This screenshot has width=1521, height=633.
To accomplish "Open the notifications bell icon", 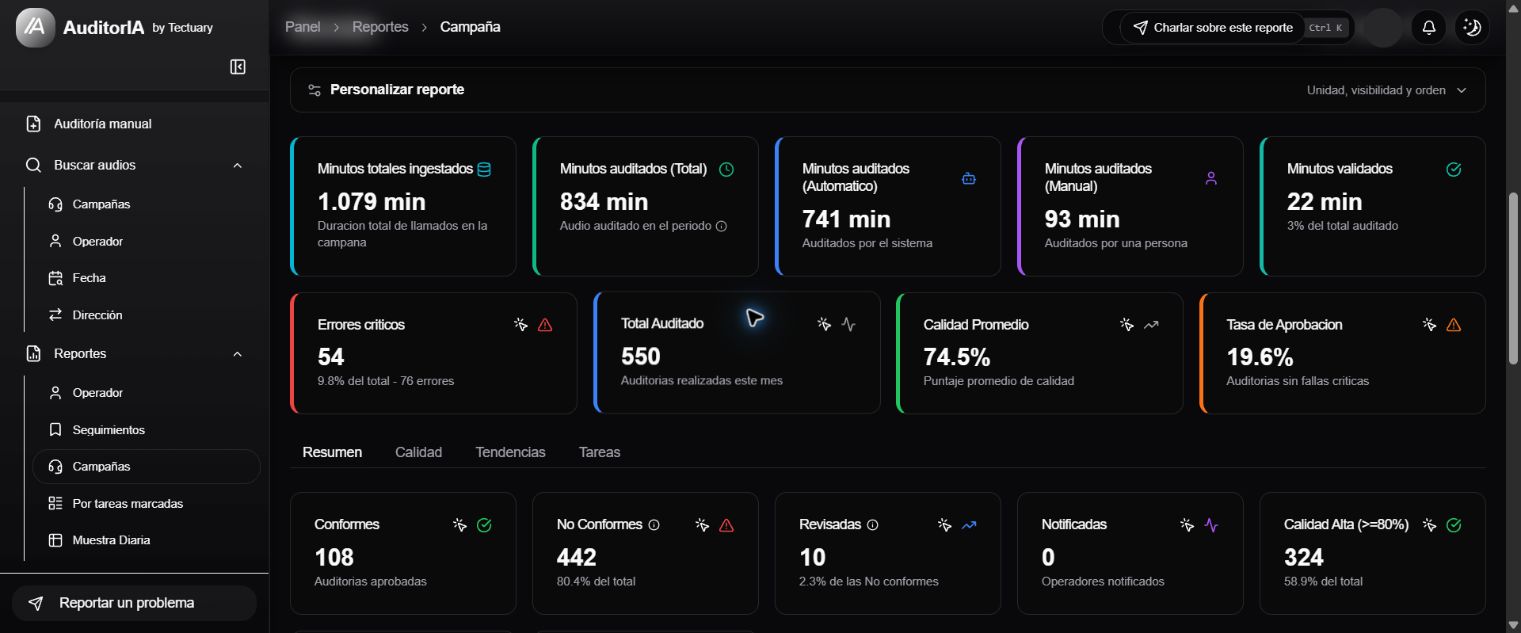I will [x=1429, y=28].
